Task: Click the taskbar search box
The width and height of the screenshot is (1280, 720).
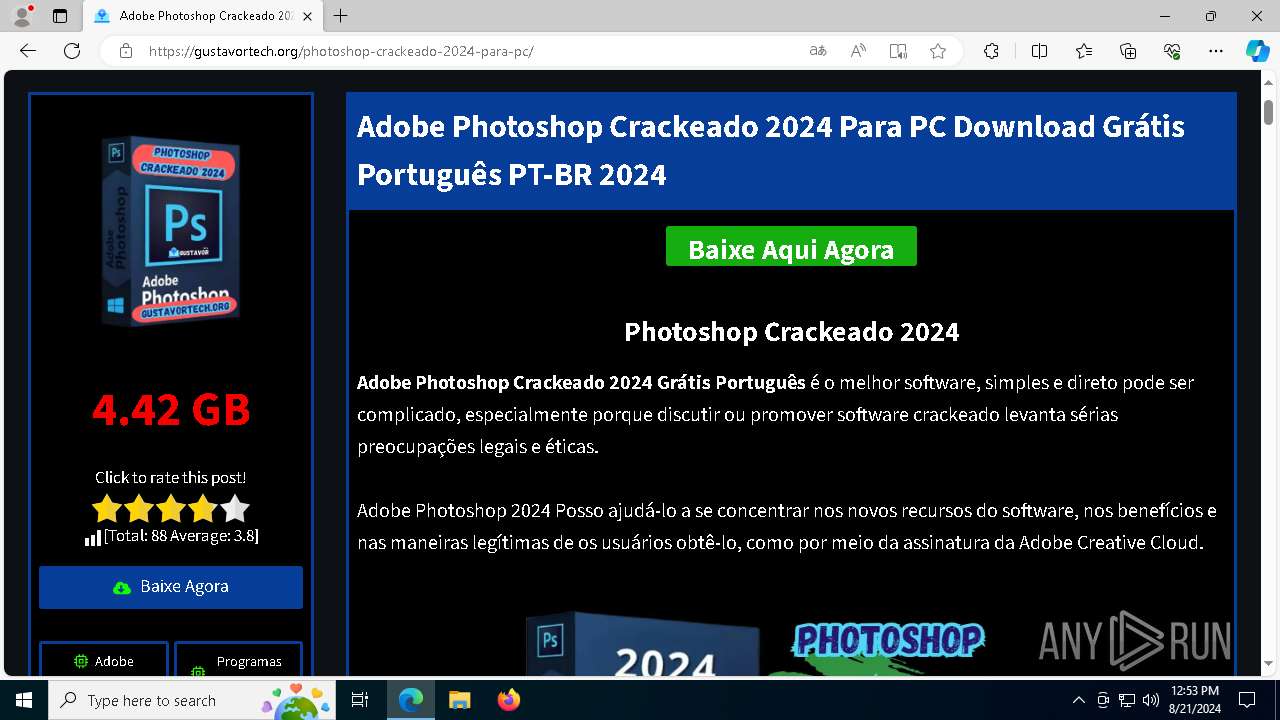Action: (x=192, y=700)
